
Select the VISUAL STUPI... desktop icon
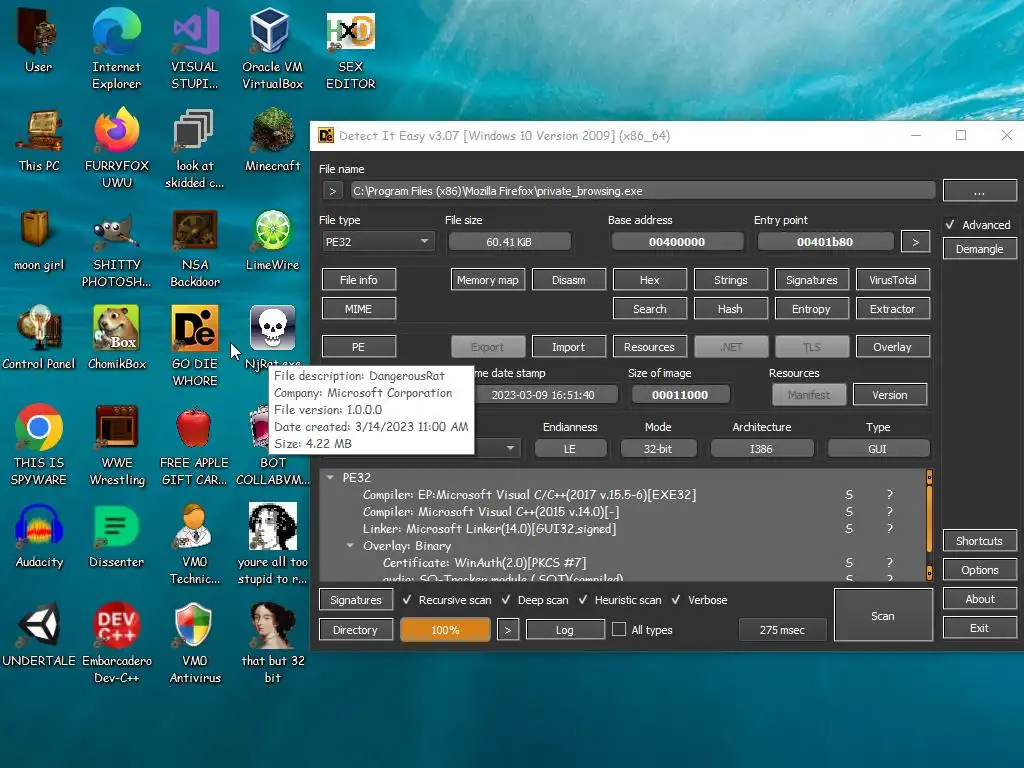coord(195,49)
